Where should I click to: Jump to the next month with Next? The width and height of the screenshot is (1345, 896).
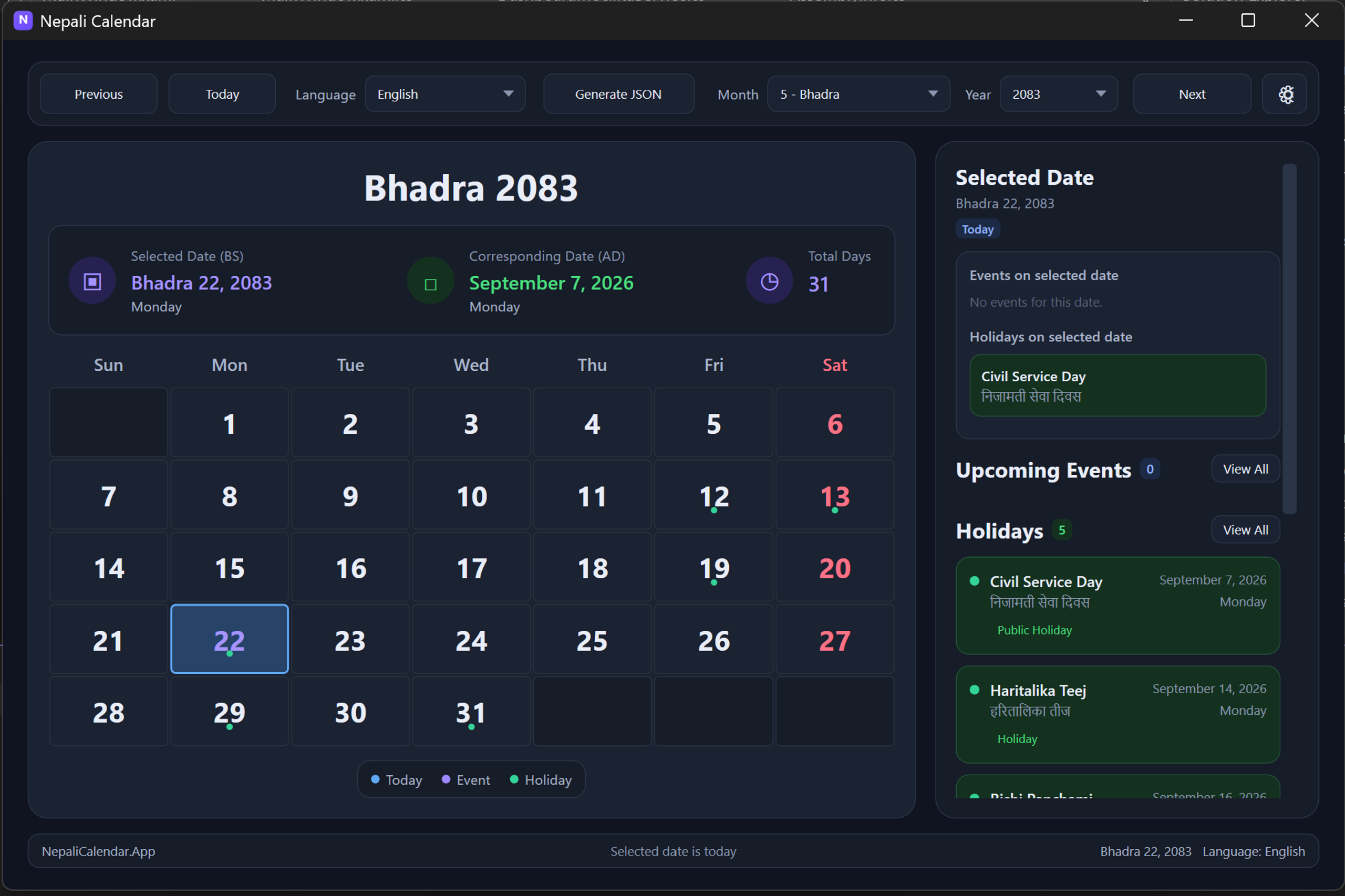click(1192, 95)
